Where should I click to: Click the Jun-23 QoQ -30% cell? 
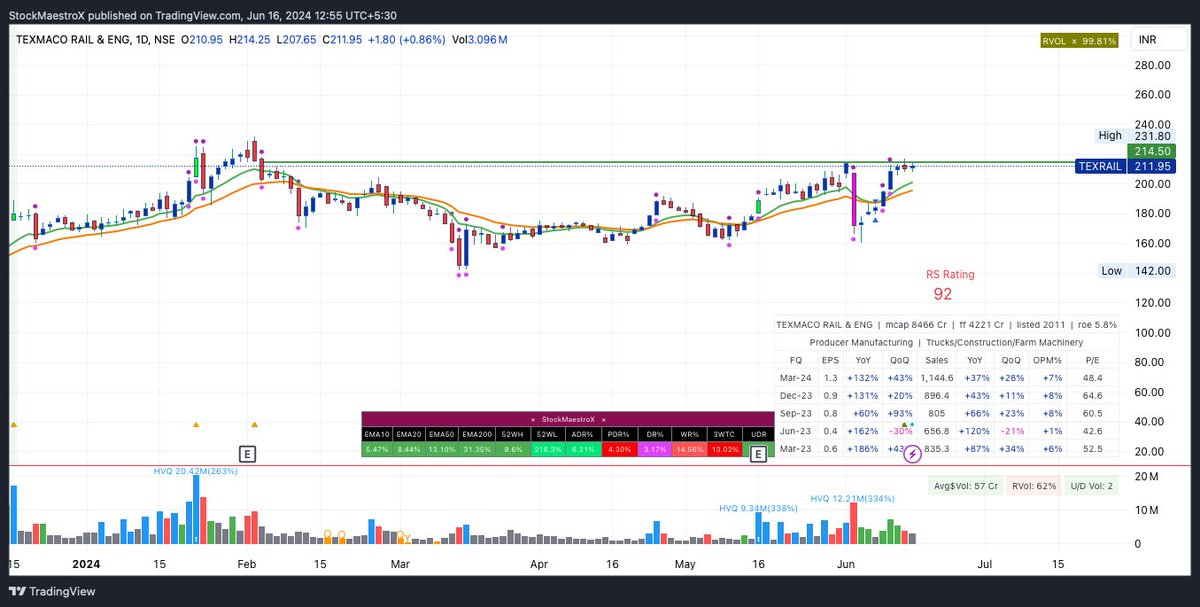[x=900, y=431]
